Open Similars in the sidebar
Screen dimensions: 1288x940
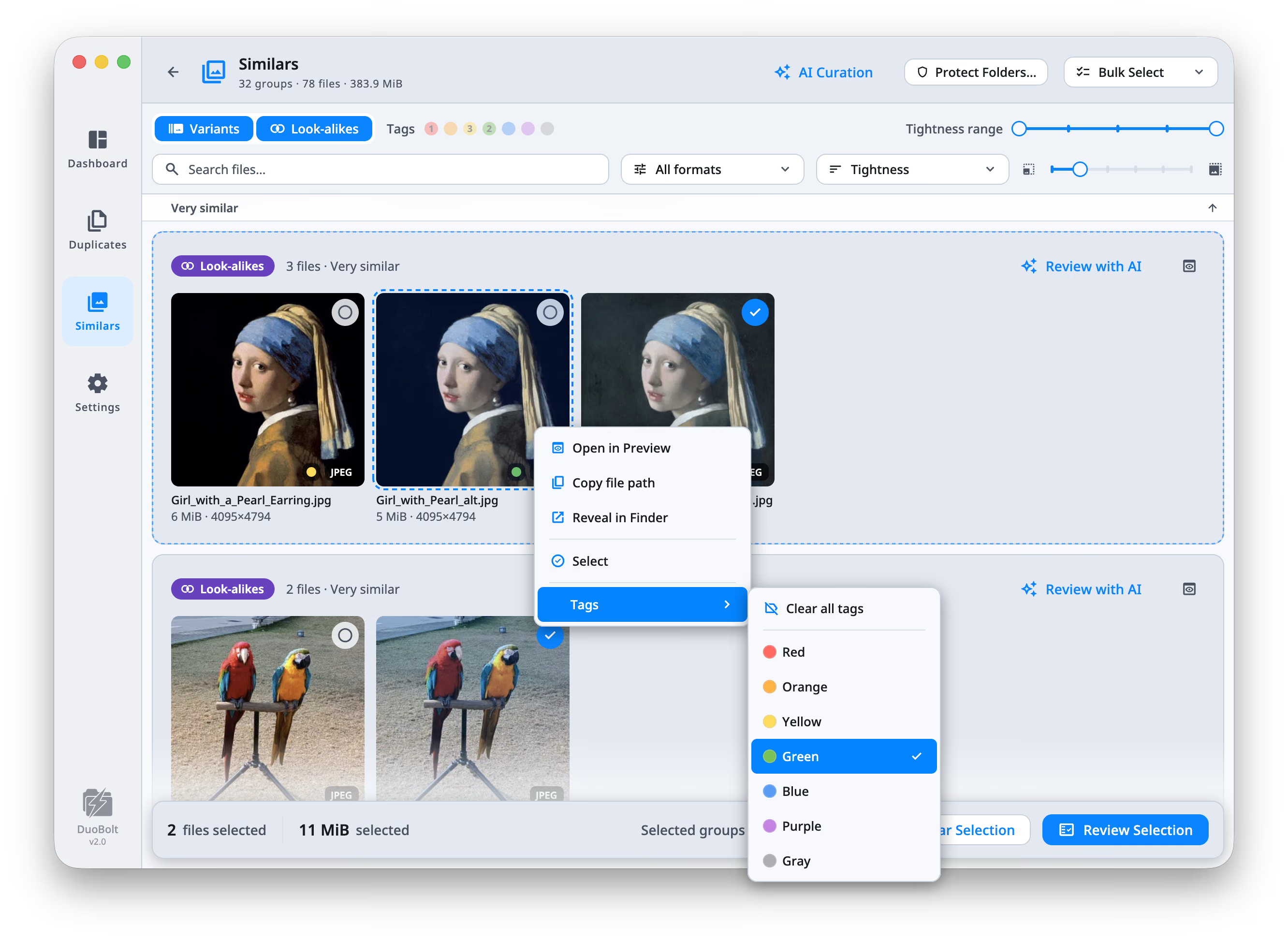(97, 312)
